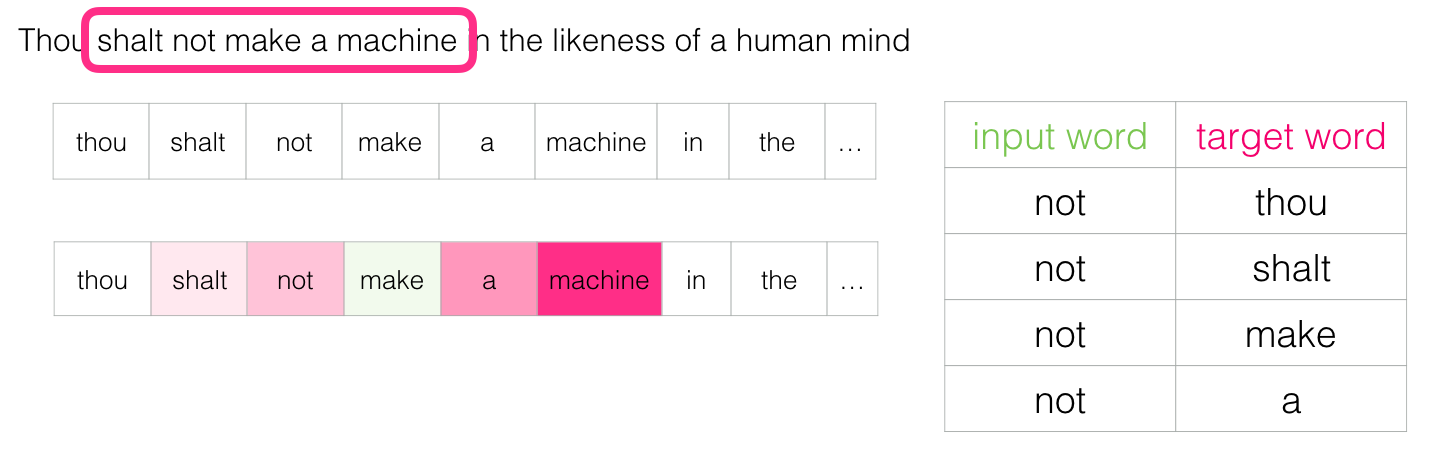Click the pale pink 'shalt' cell
The image size is (1435, 456).
199,279
